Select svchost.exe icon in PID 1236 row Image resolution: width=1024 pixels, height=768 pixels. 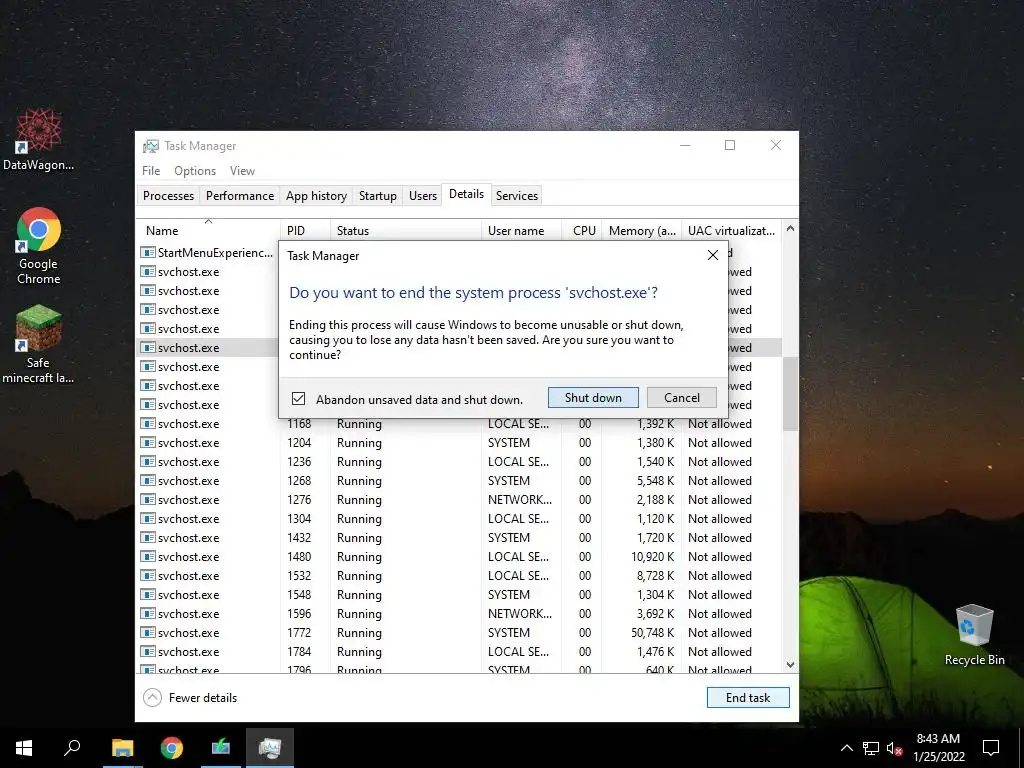click(x=148, y=462)
